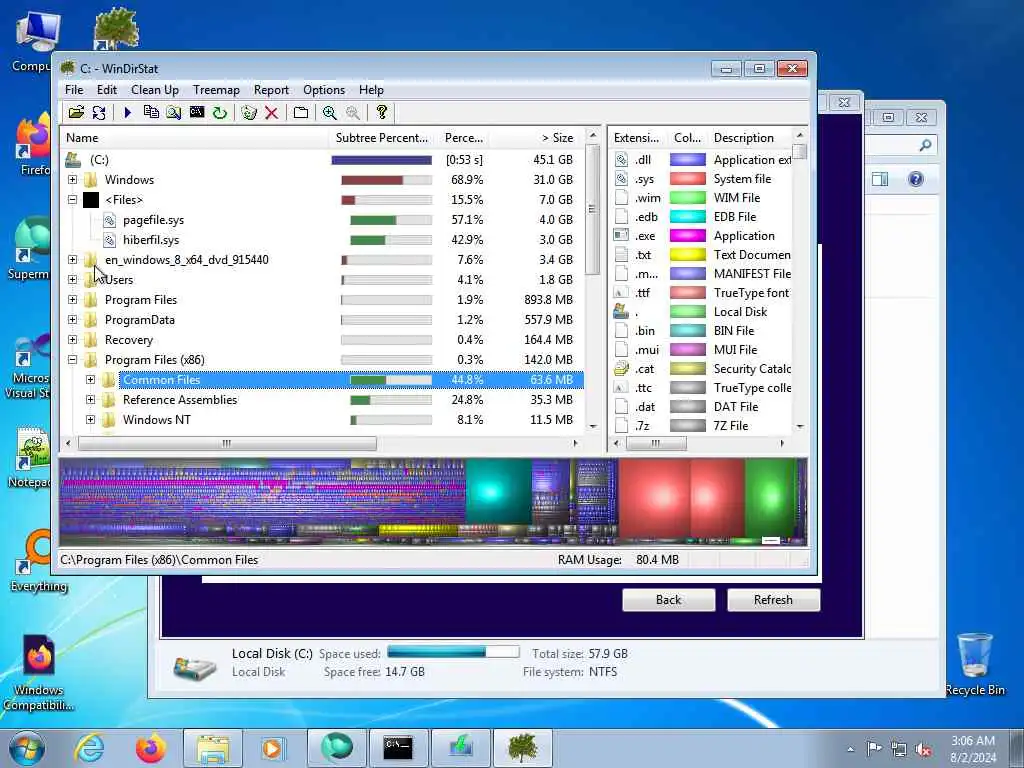The width and height of the screenshot is (1024, 768).
Task: Click the red X permanent delete icon
Action: tap(272, 112)
